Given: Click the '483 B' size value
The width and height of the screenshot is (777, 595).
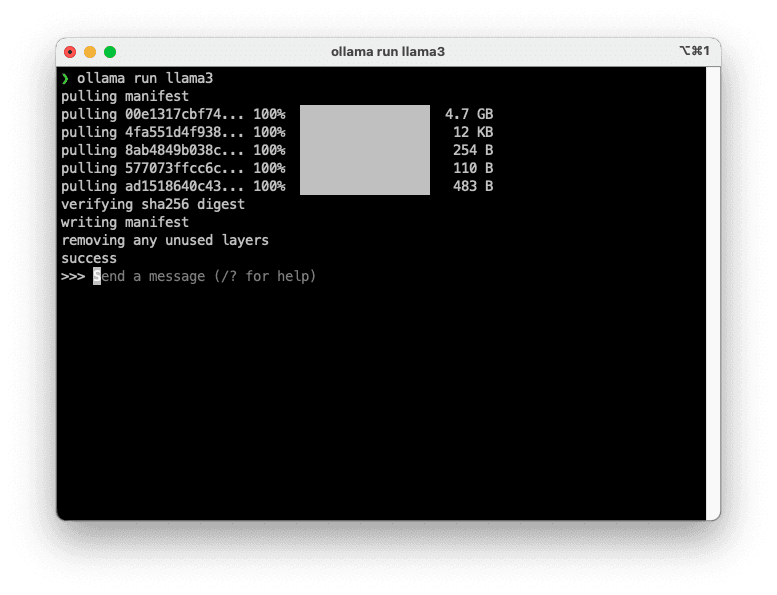Looking at the screenshot, I should [473, 186].
